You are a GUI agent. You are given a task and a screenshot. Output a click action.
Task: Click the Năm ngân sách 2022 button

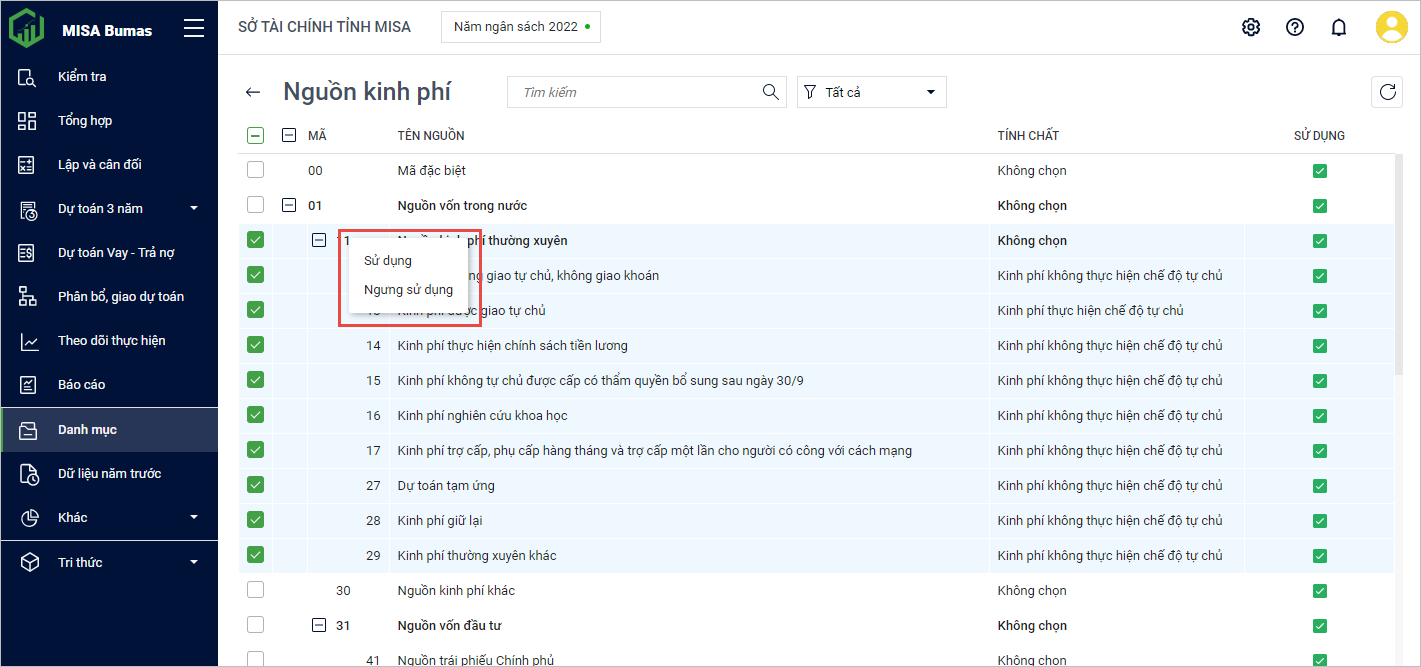520,27
